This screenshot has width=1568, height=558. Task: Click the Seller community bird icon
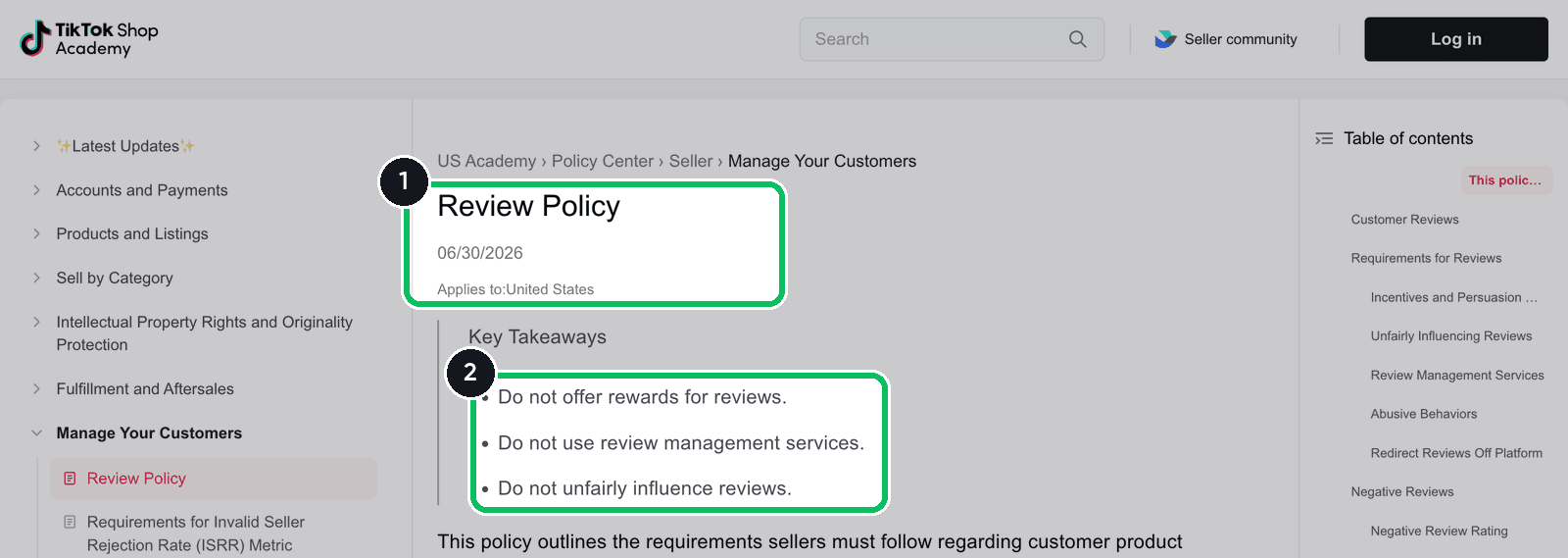coord(1165,39)
